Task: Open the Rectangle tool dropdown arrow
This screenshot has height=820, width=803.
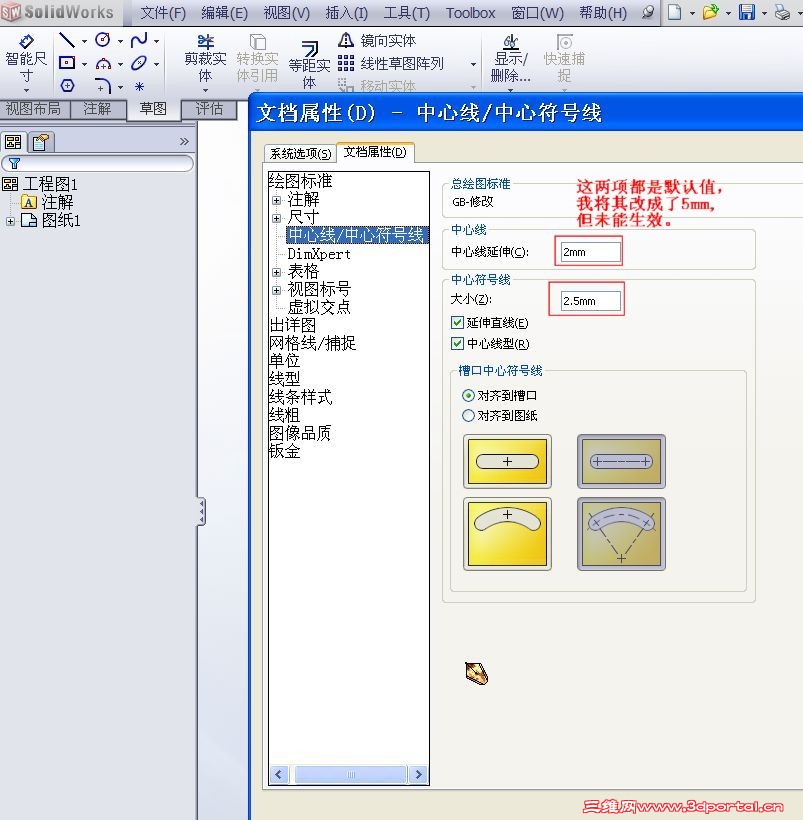Action: [x=84, y=64]
